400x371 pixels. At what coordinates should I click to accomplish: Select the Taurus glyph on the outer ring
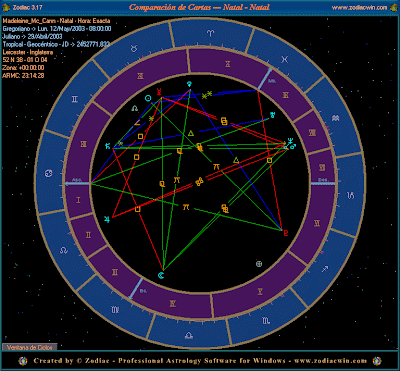(133, 49)
